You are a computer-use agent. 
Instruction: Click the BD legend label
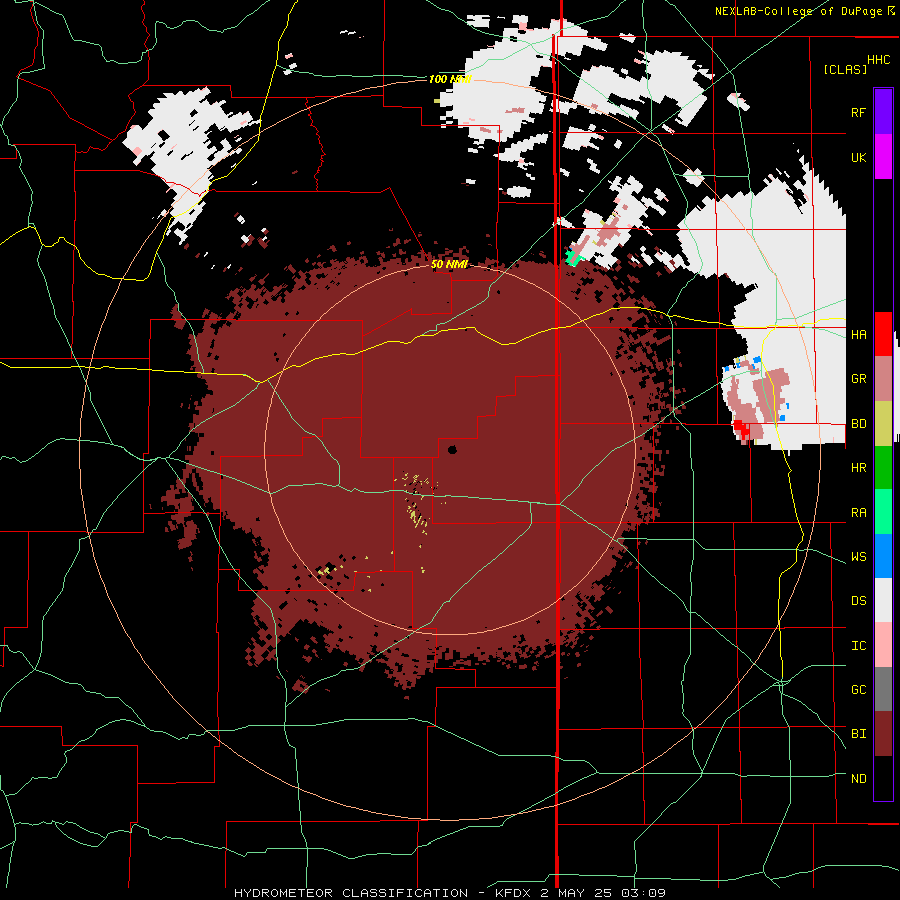[858, 424]
